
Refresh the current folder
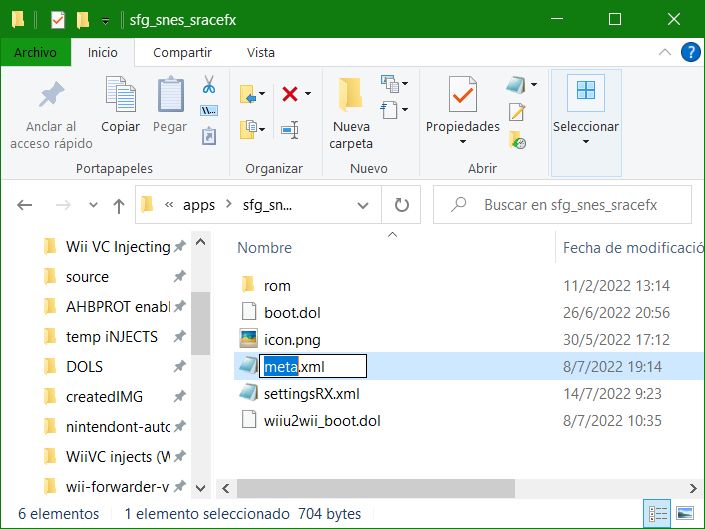(402, 205)
